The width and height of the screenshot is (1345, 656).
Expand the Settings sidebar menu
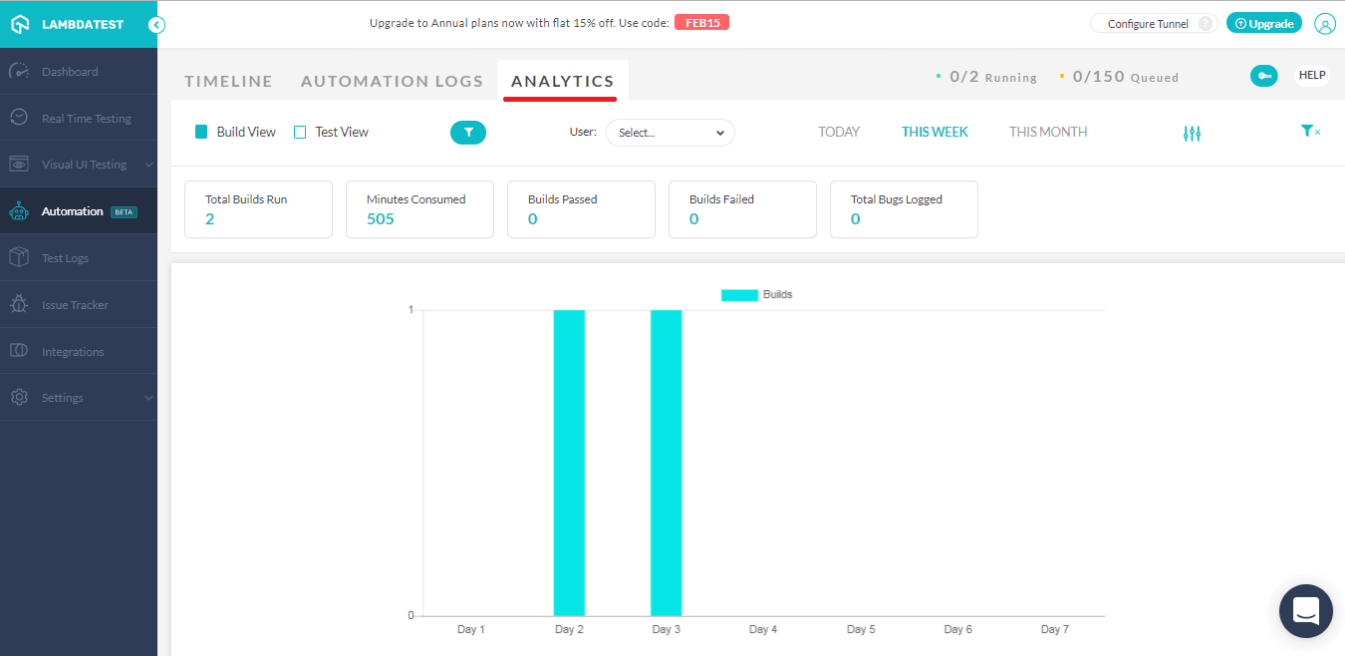point(62,397)
